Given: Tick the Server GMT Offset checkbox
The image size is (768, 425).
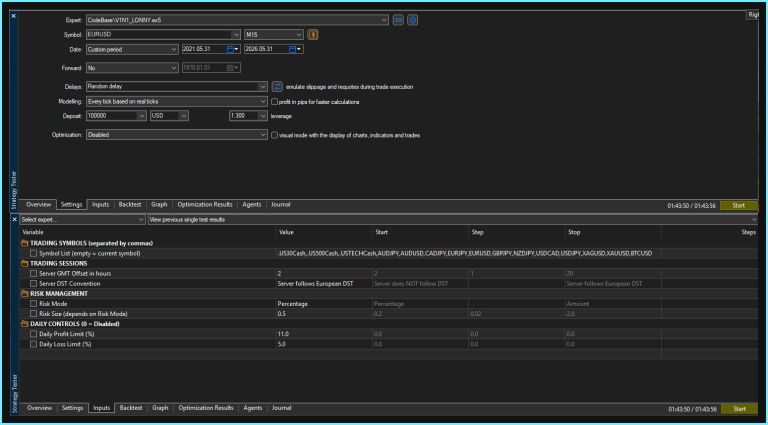Looking at the screenshot, I should click(x=33, y=274).
